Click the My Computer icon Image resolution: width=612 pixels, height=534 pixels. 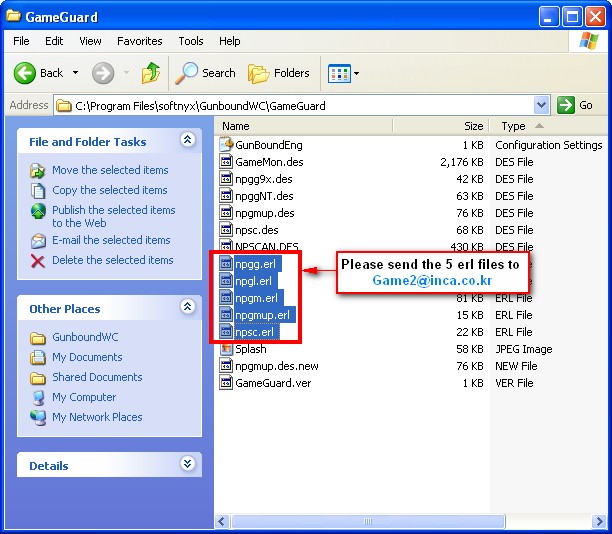(38, 398)
